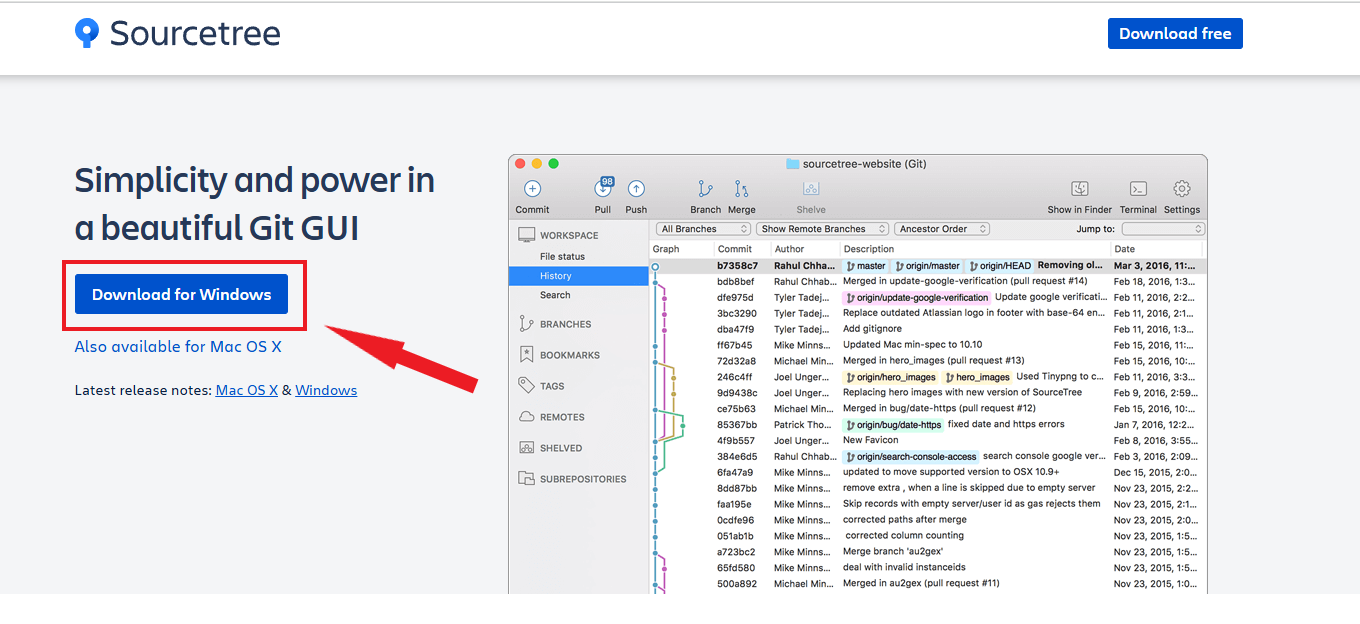Click the hero_images local branch label
The height and width of the screenshot is (624, 1360).
point(977,377)
